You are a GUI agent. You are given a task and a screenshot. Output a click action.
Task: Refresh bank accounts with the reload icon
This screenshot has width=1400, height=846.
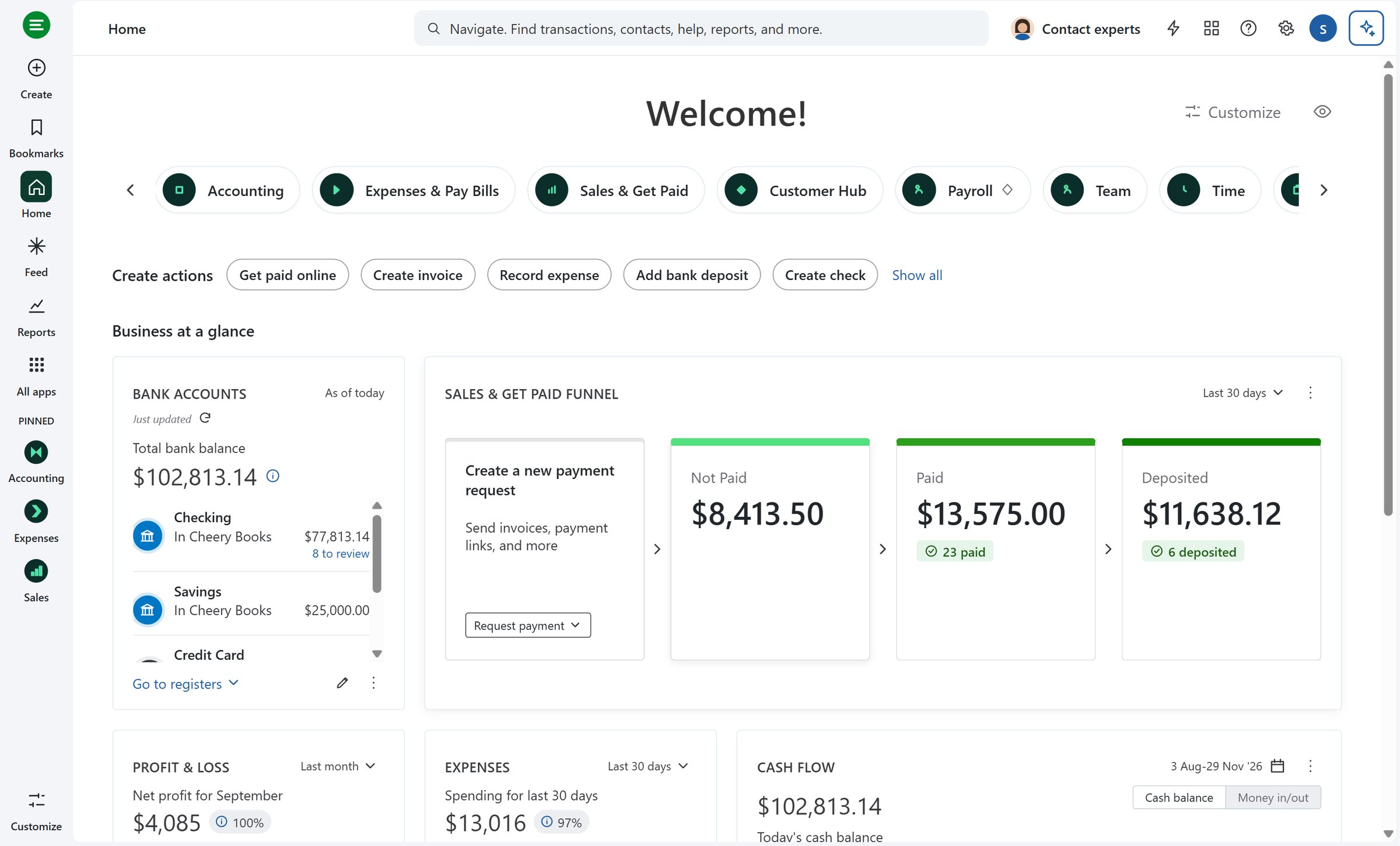205,418
